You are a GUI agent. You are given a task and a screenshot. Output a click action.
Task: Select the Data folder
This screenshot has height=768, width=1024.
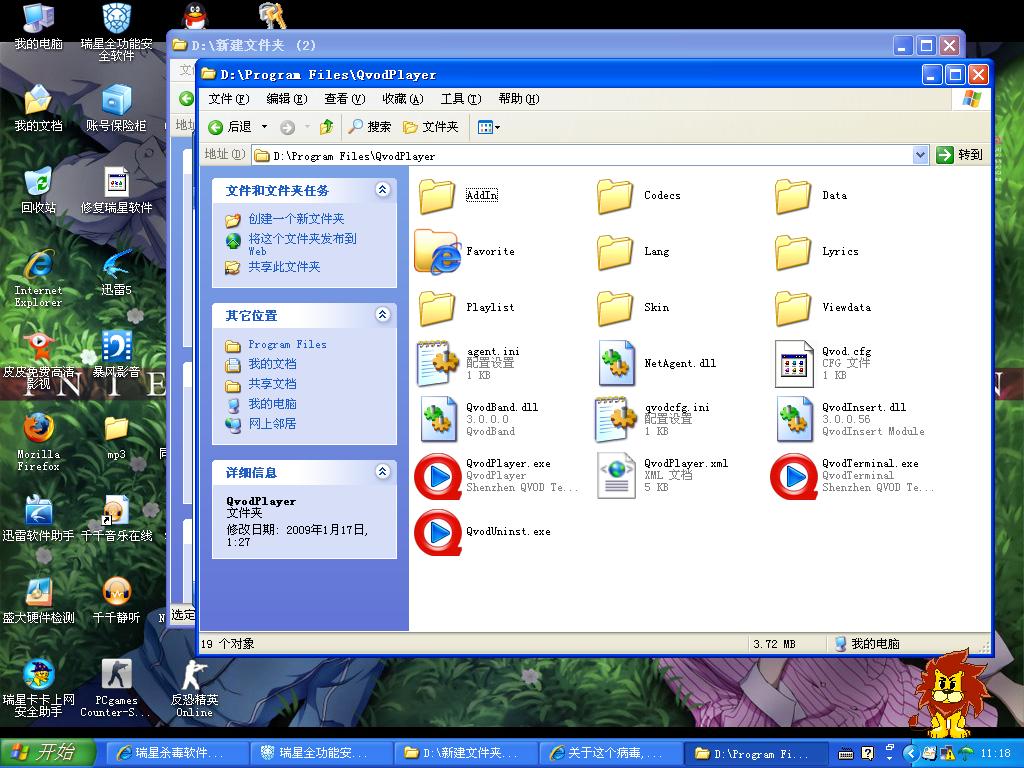pyautogui.click(x=793, y=195)
